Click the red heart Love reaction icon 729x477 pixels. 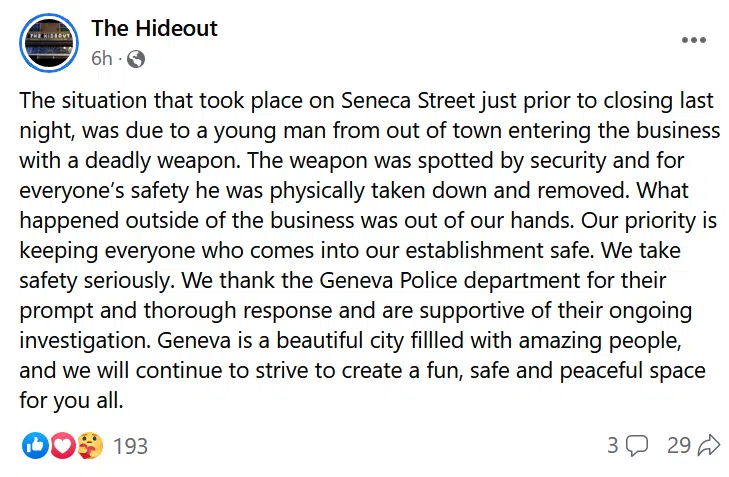62,445
